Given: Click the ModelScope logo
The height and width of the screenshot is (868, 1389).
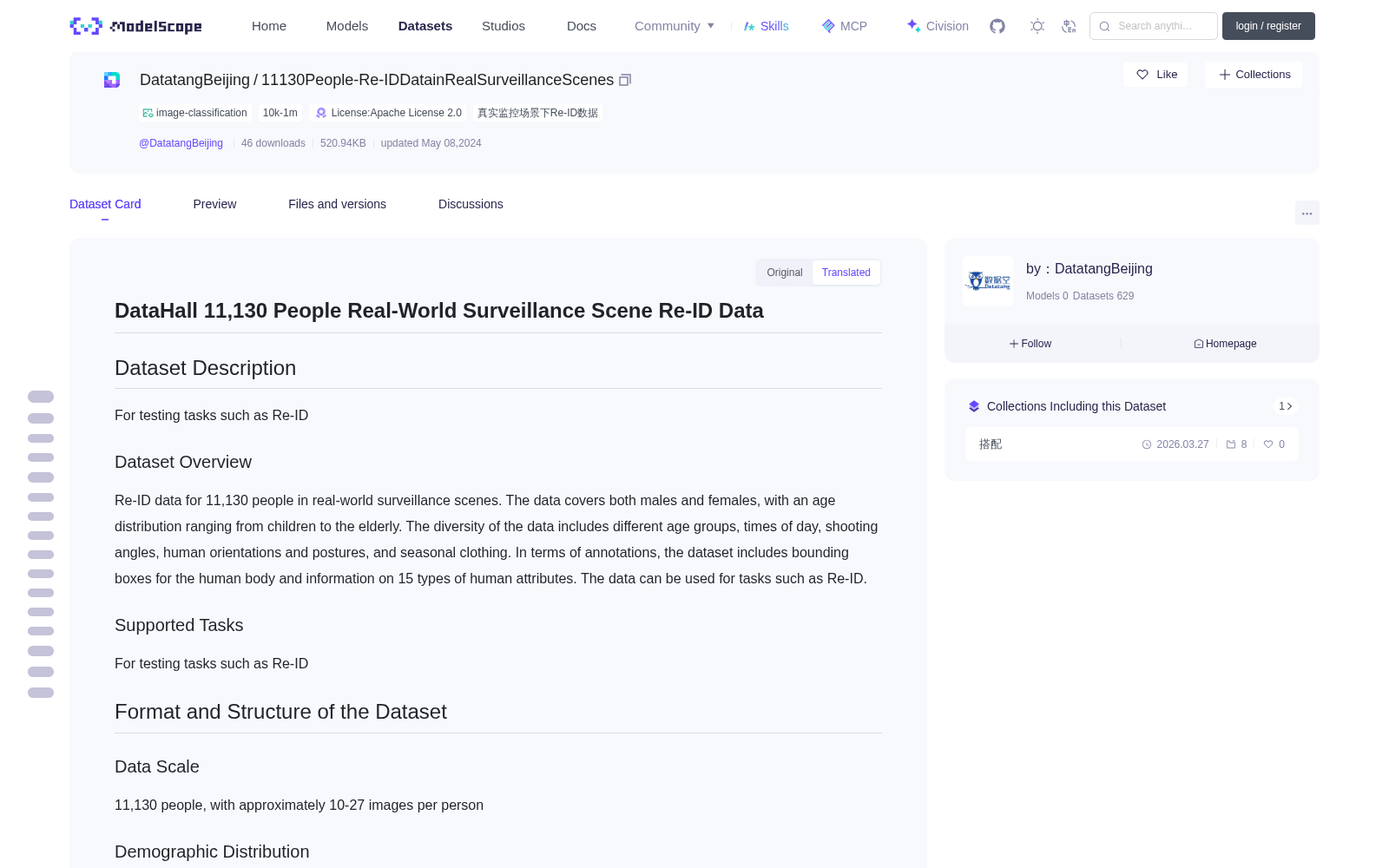Looking at the screenshot, I should point(136,26).
